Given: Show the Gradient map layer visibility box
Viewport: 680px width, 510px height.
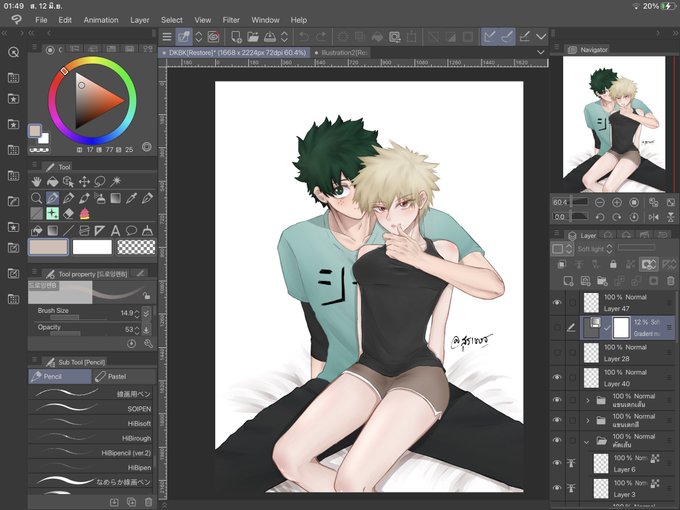Looking at the screenshot, I should 557,327.
